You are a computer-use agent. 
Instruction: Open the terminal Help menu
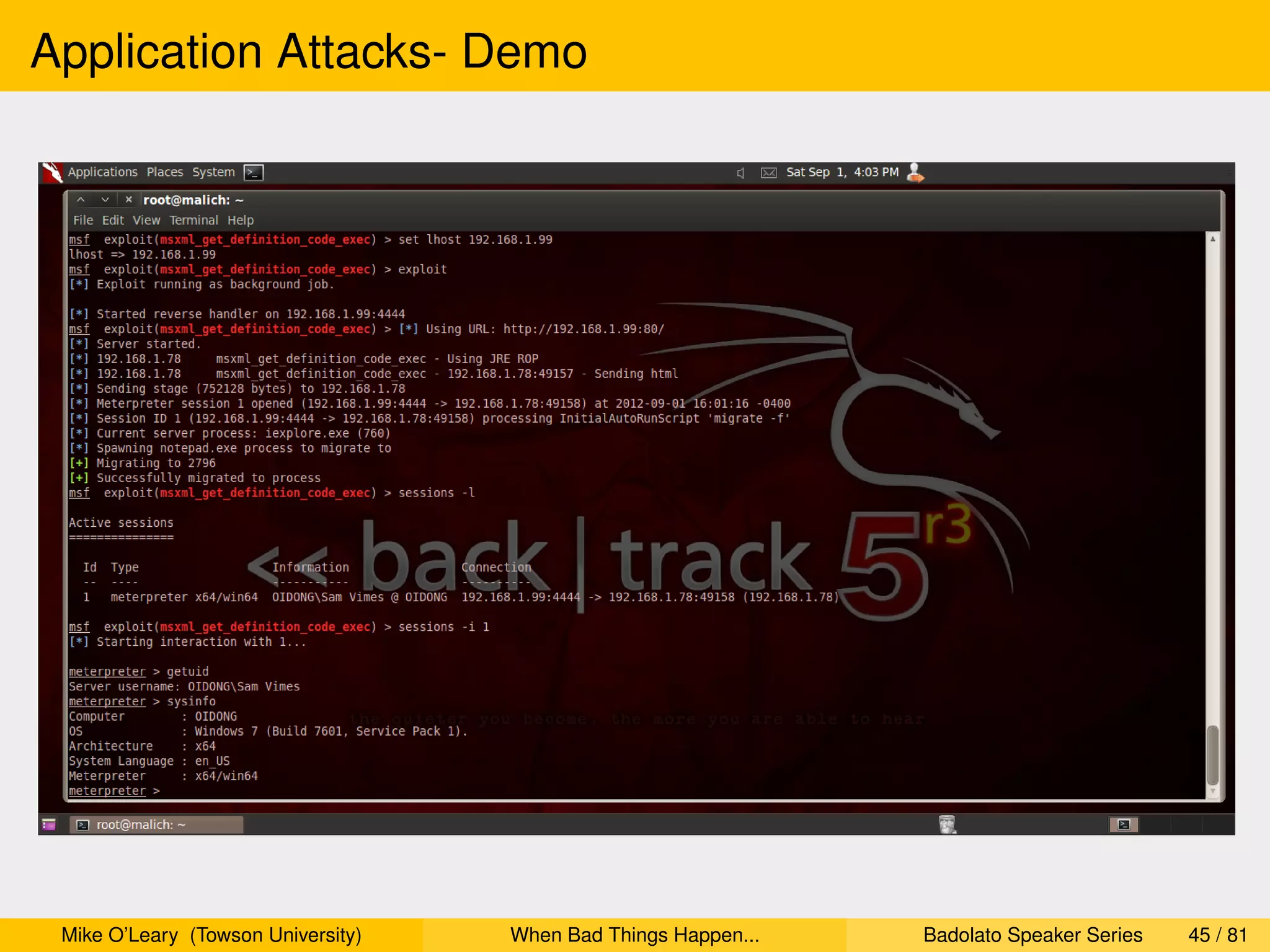(x=241, y=220)
